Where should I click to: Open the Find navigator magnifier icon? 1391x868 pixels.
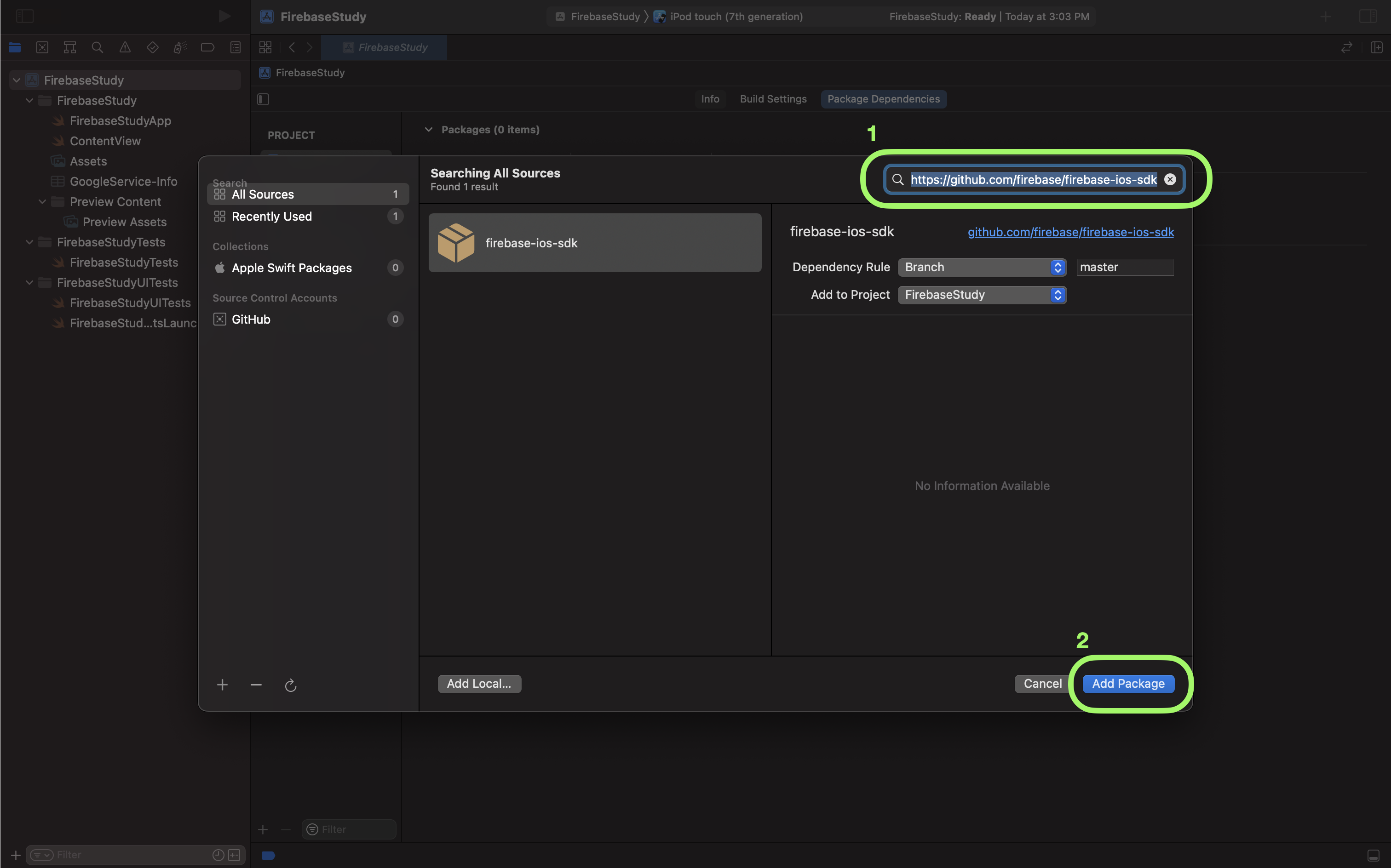(x=97, y=48)
